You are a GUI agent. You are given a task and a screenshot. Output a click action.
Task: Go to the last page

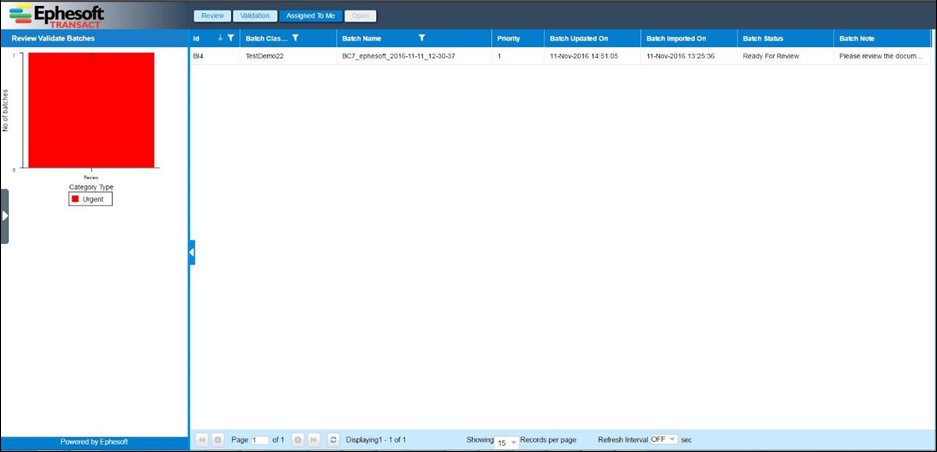pyautogui.click(x=313, y=440)
